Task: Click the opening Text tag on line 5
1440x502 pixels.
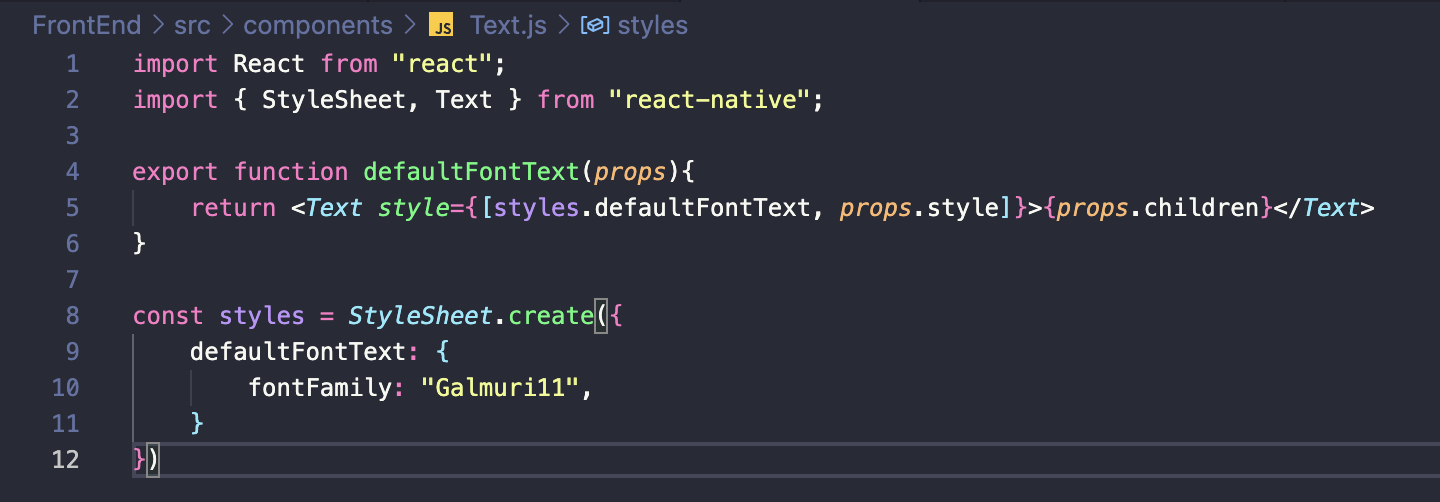Action: click(328, 208)
